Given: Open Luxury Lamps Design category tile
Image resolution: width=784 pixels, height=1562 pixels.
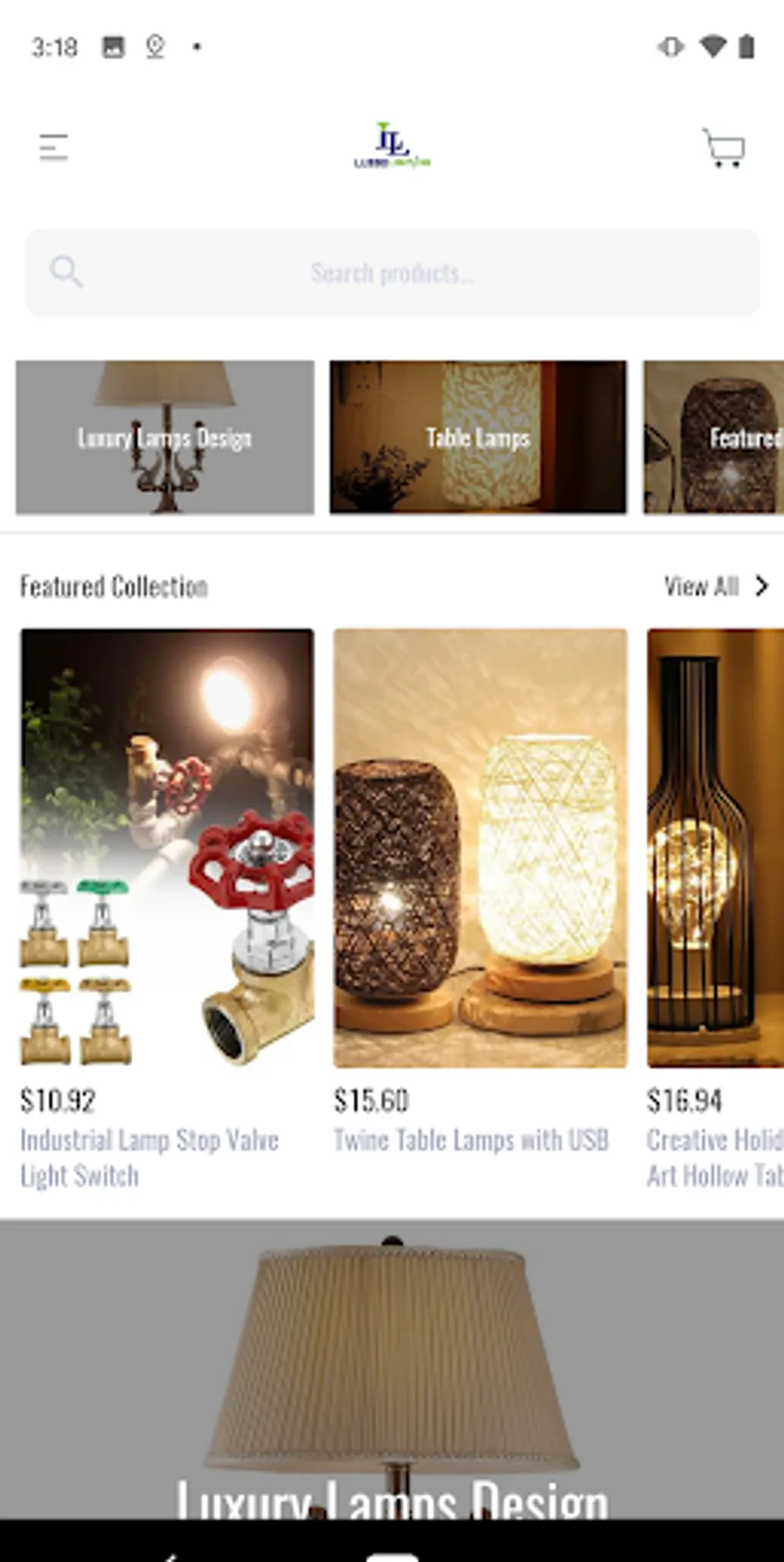Looking at the screenshot, I should click(x=165, y=436).
